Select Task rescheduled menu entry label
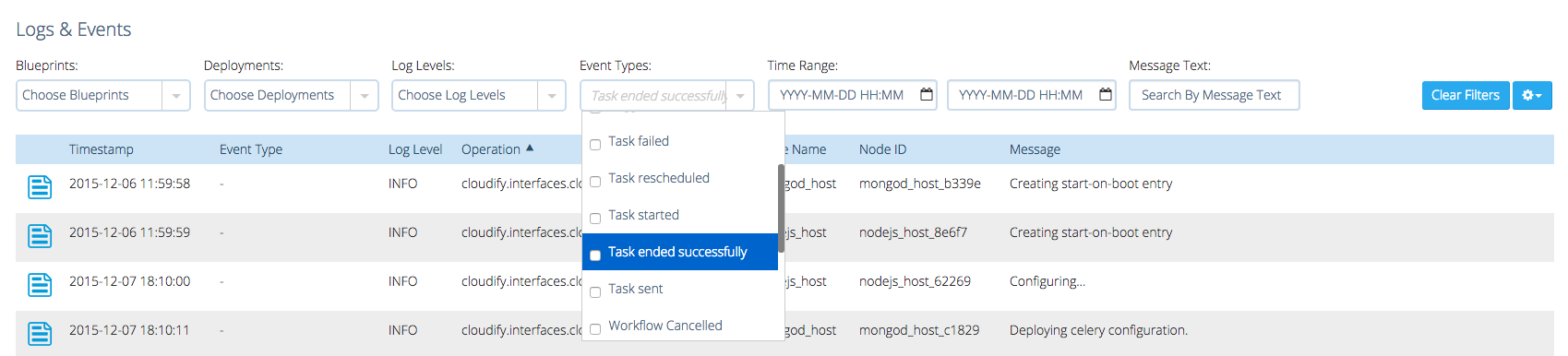 coord(659,178)
